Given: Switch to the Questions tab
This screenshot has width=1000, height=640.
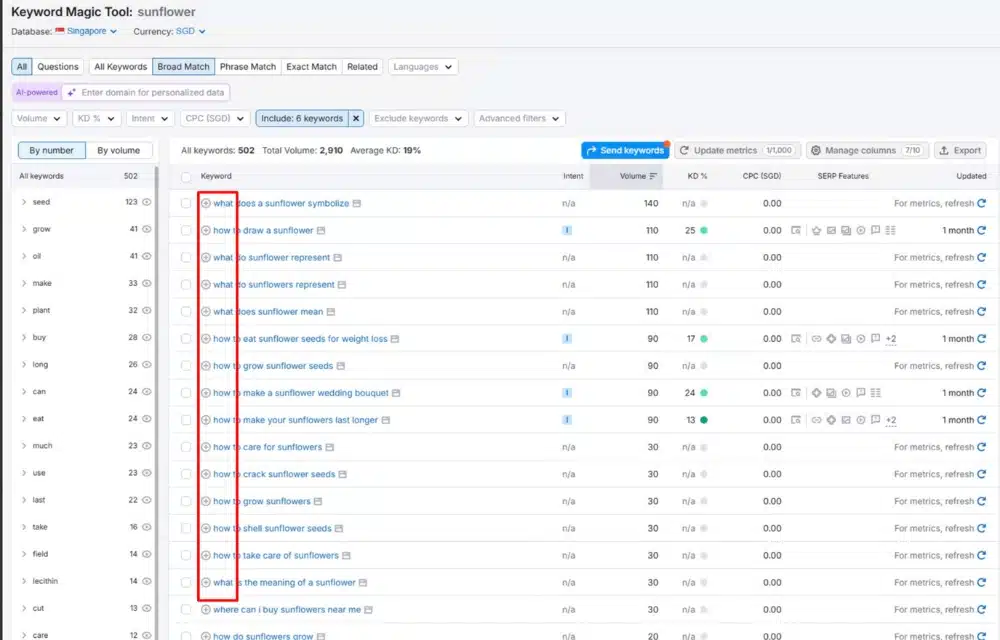Looking at the screenshot, I should pyautogui.click(x=57, y=67).
